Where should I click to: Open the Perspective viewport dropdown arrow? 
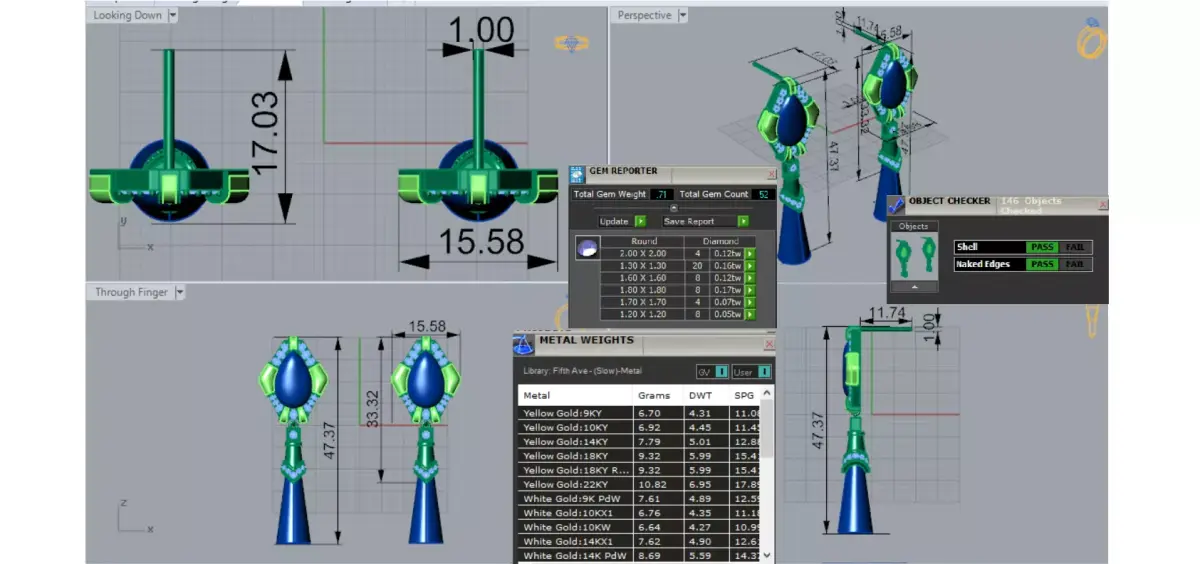tap(682, 15)
